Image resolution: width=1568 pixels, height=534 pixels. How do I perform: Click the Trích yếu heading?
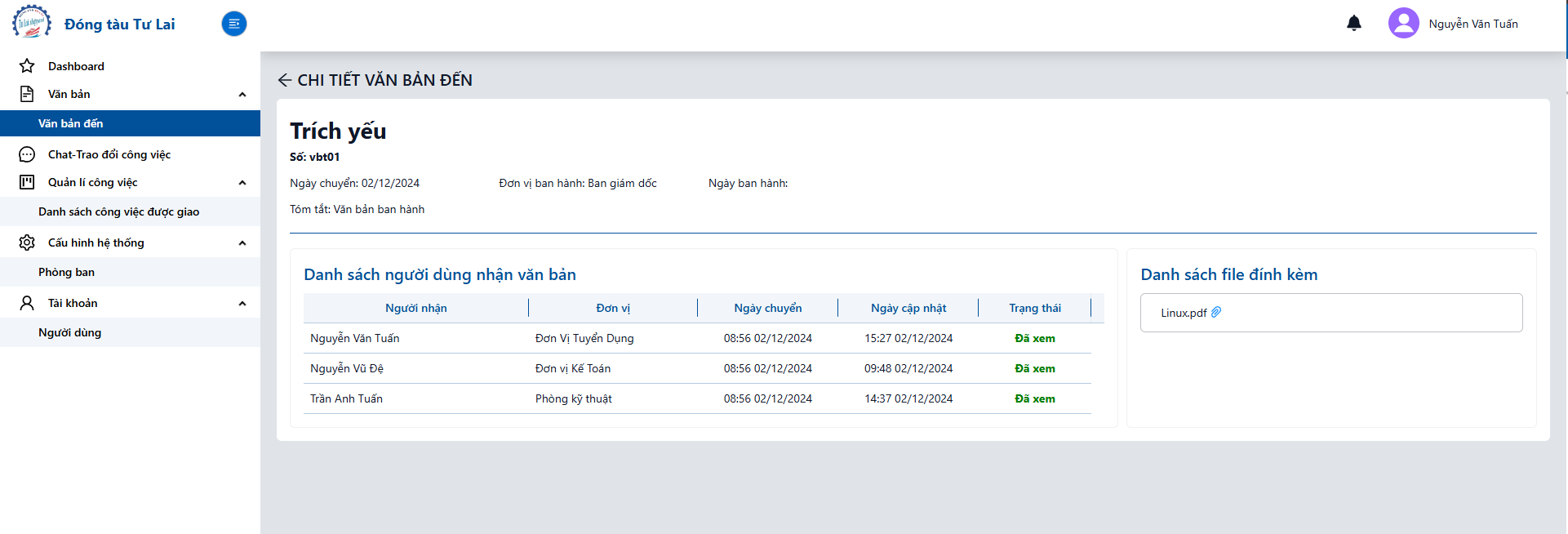click(x=339, y=131)
